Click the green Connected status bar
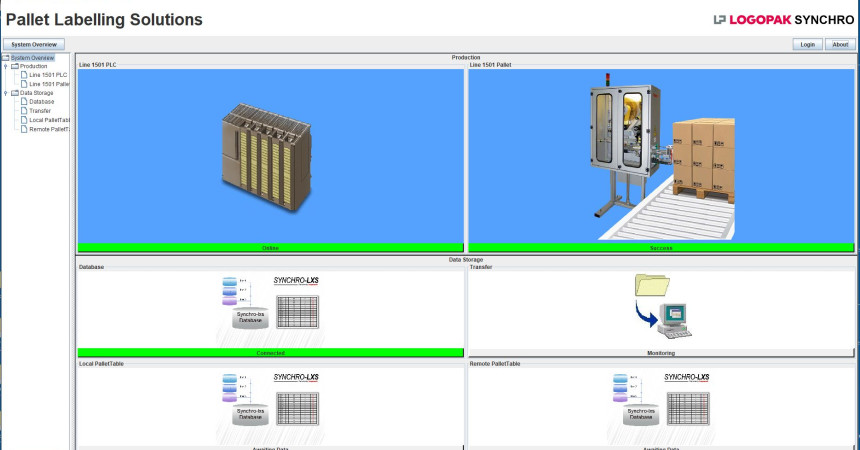This screenshot has height=450, width=860. click(x=270, y=353)
